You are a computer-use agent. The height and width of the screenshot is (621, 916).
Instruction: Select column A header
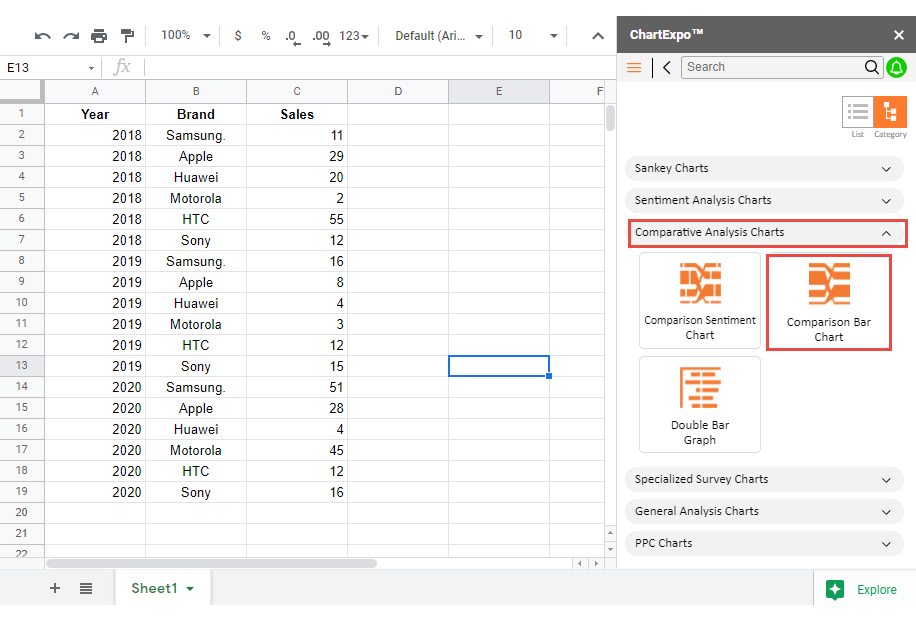[x=95, y=91]
